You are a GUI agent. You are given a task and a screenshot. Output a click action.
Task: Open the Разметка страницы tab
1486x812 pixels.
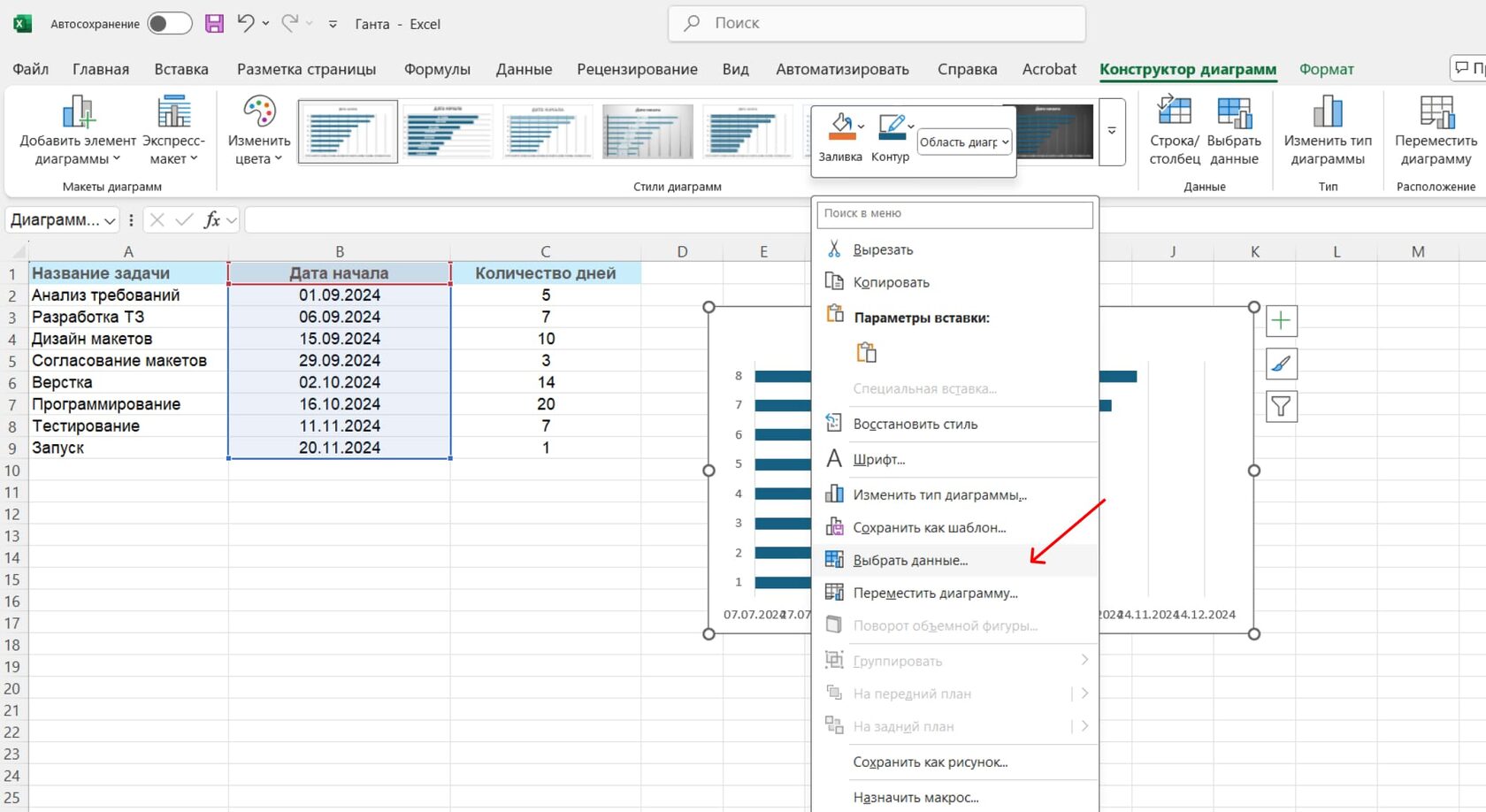pos(306,69)
